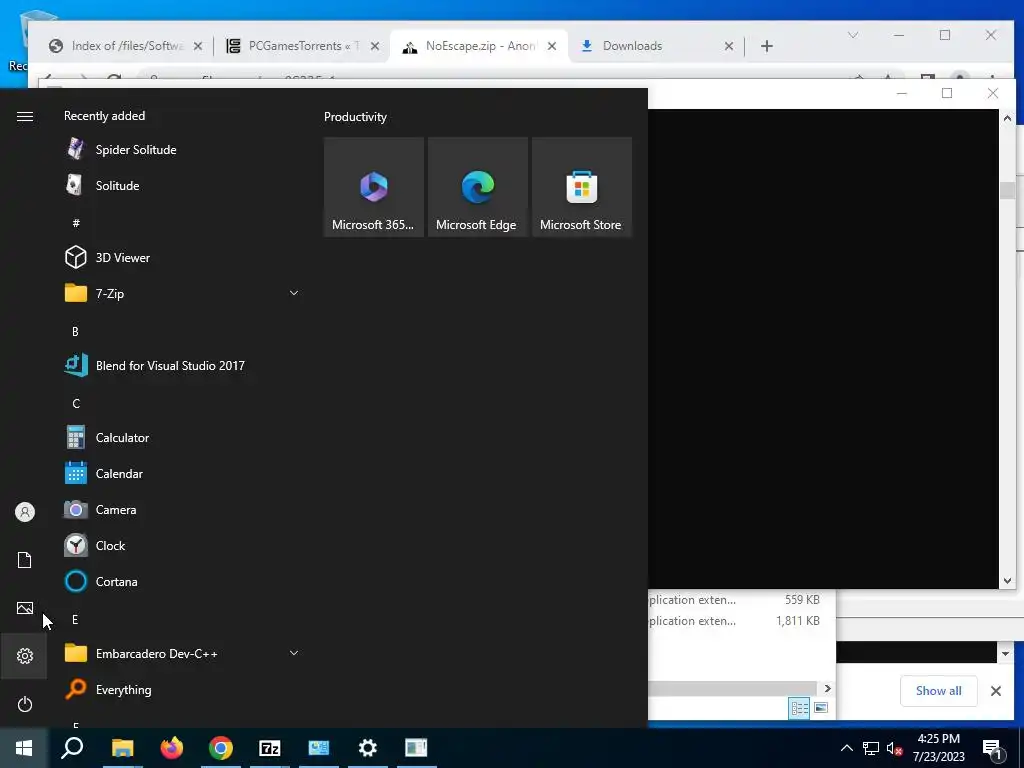Viewport: 1024px width, 768px height.
Task: Launch the Solitude card game
Action: click(x=182, y=185)
